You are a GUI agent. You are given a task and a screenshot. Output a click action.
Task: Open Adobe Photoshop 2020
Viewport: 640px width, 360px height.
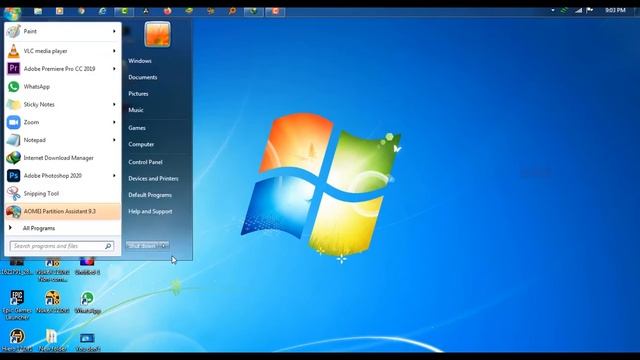[62, 176]
